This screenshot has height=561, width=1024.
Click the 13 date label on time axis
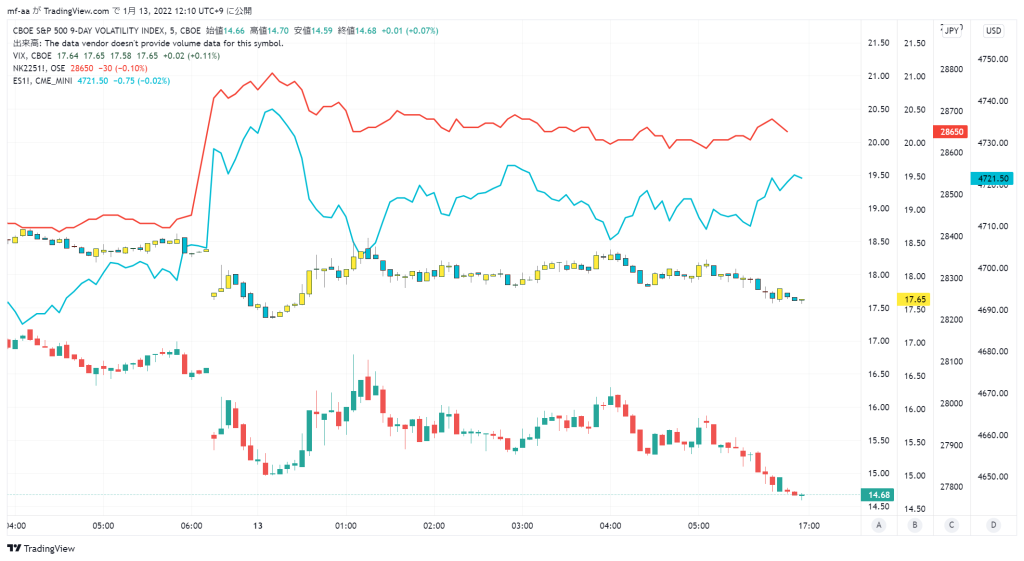pos(258,526)
